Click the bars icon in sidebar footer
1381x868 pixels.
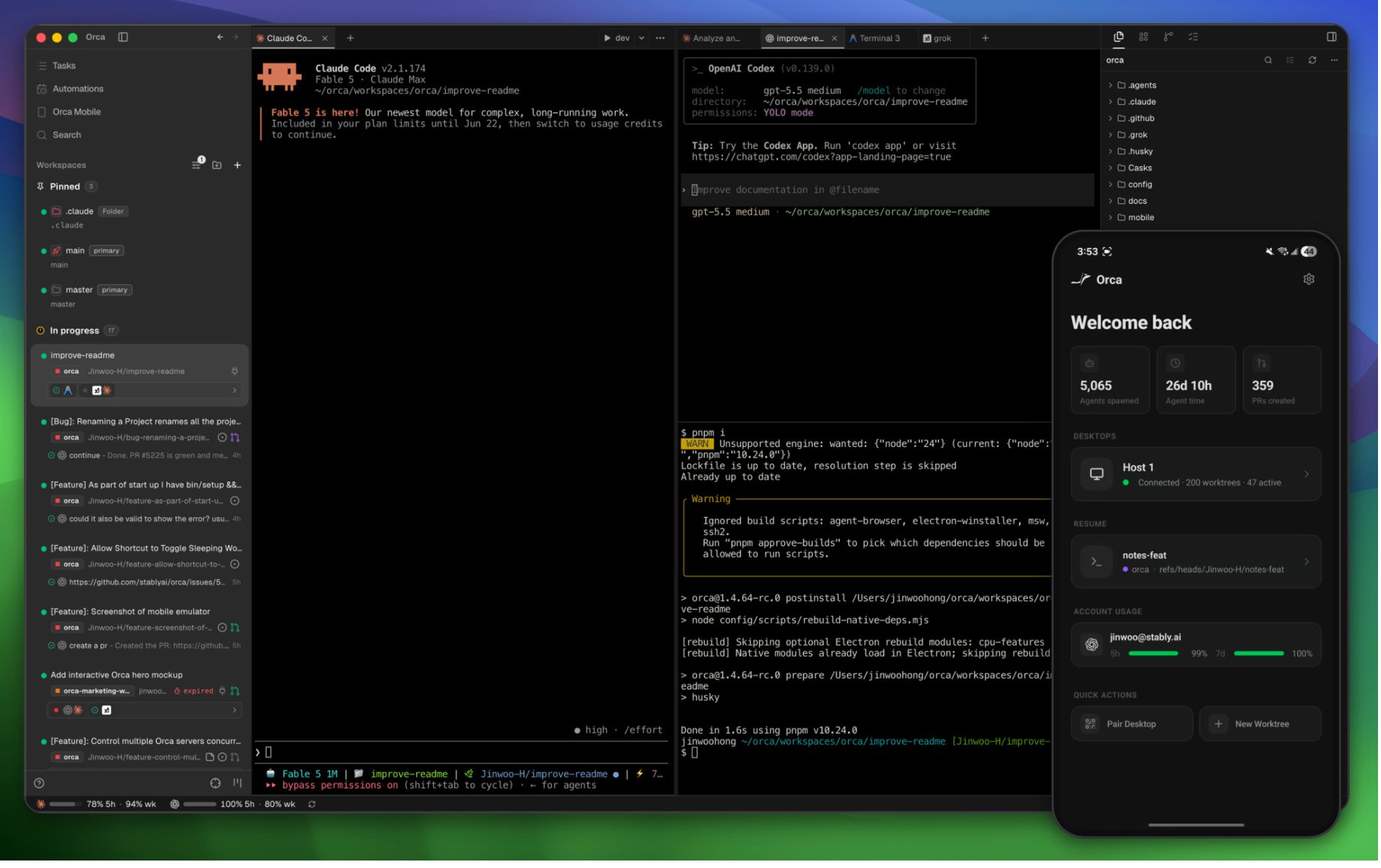[237, 784]
